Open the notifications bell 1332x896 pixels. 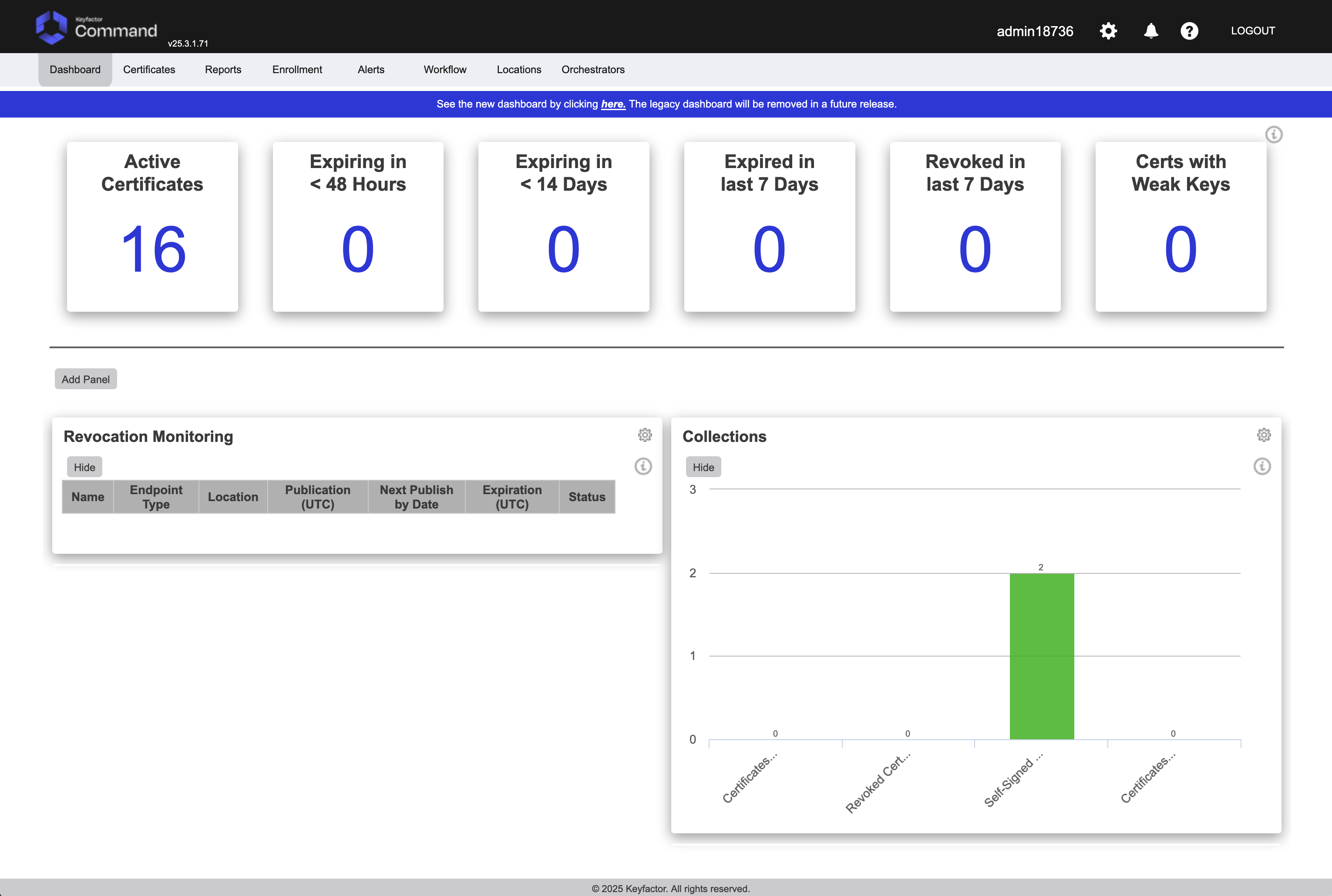click(1151, 31)
